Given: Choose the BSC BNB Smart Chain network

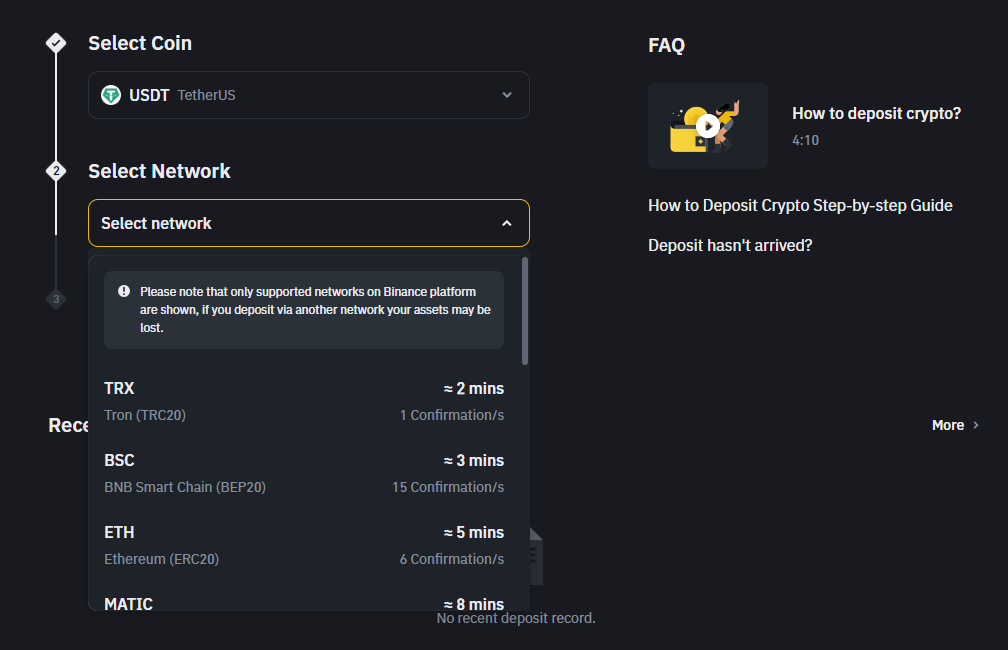Looking at the screenshot, I should point(304,473).
